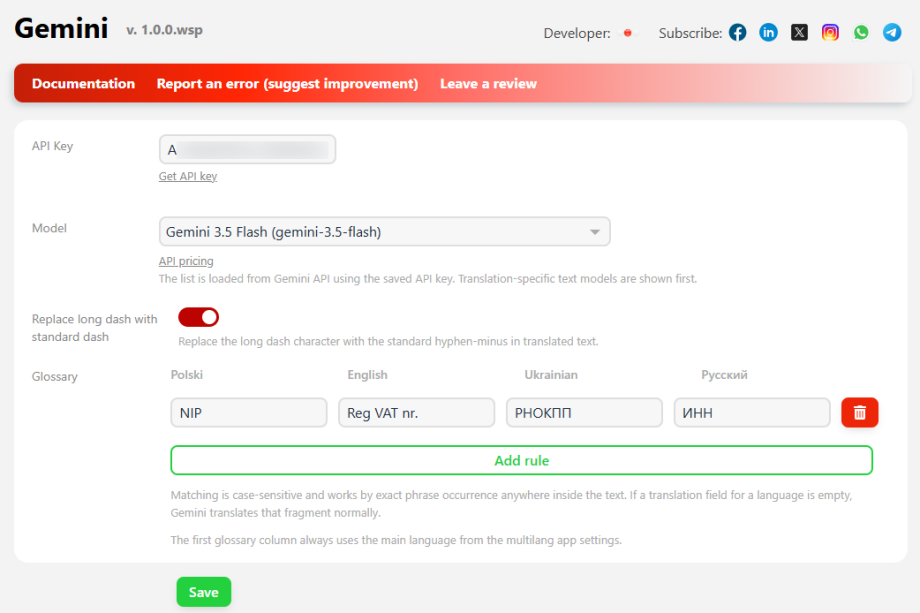
Task: Click the Model label
Action: coord(49,228)
